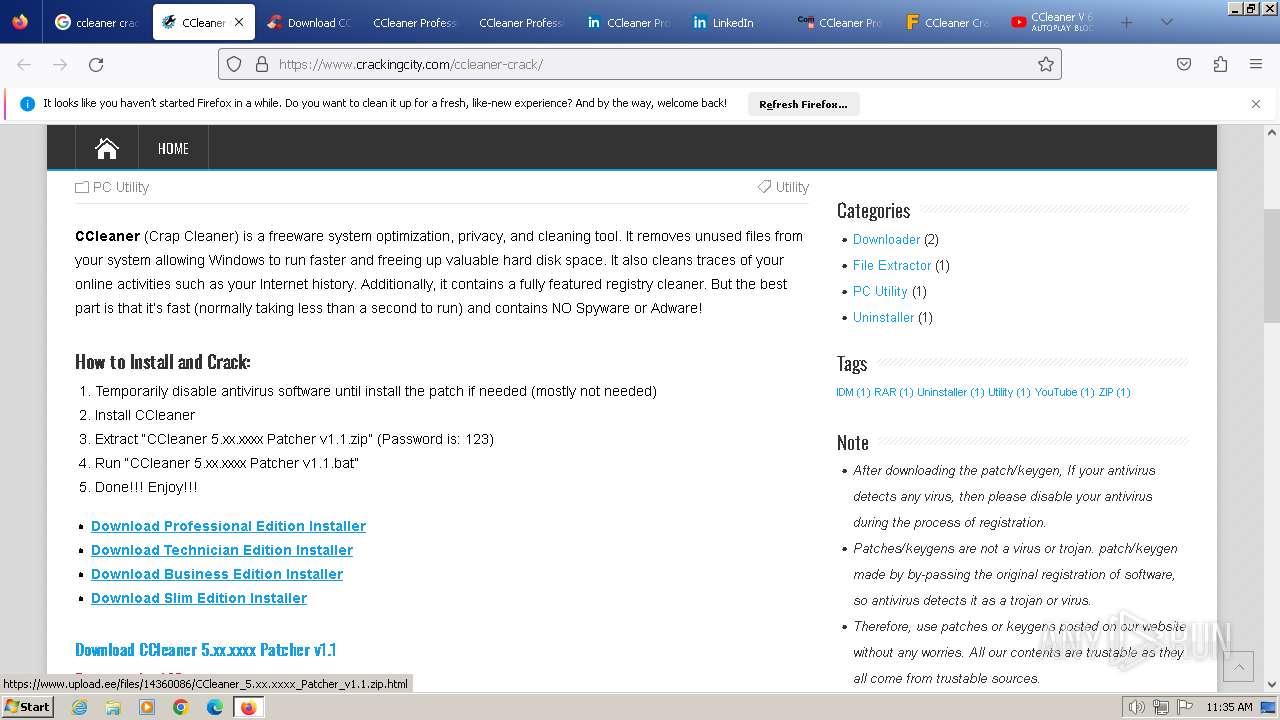Open the Firefox View pinned icon
Viewport: 1280px width, 720px height.
click(x=20, y=22)
